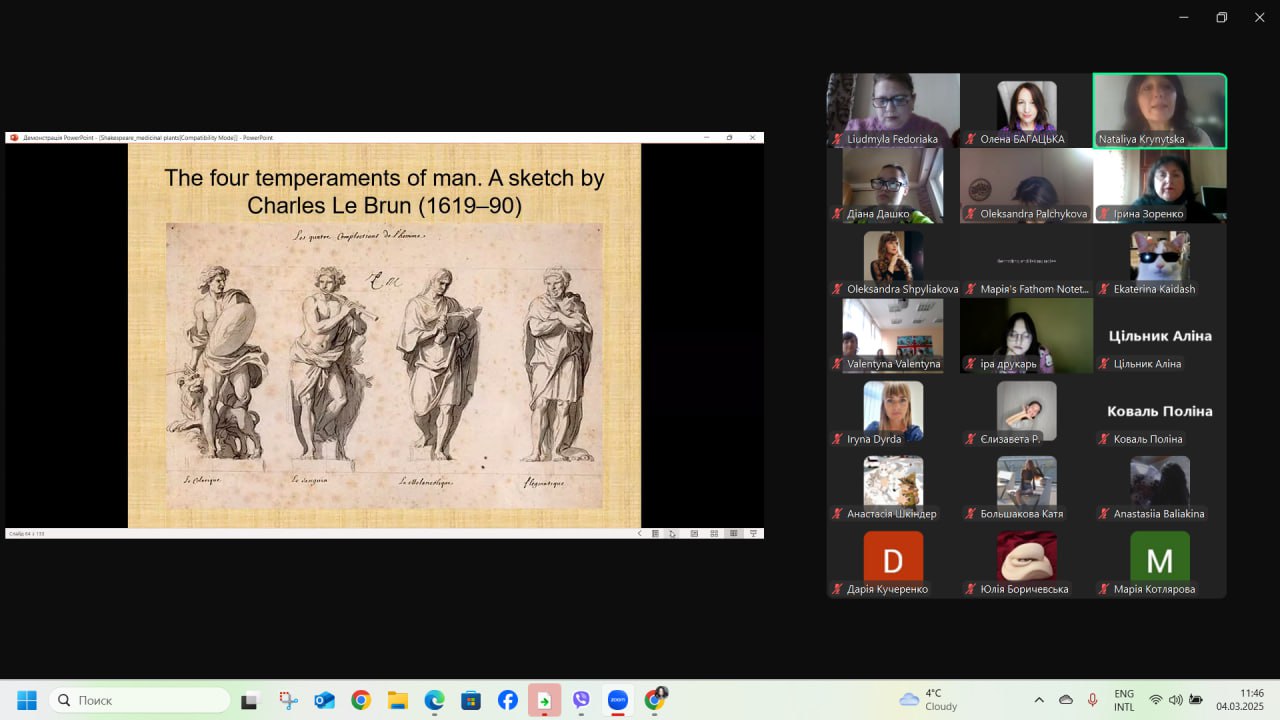1280x720 pixels.
Task: Select Олена БАГАЦЬКА participant tile
Action: pyautogui.click(x=1026, y=110)
